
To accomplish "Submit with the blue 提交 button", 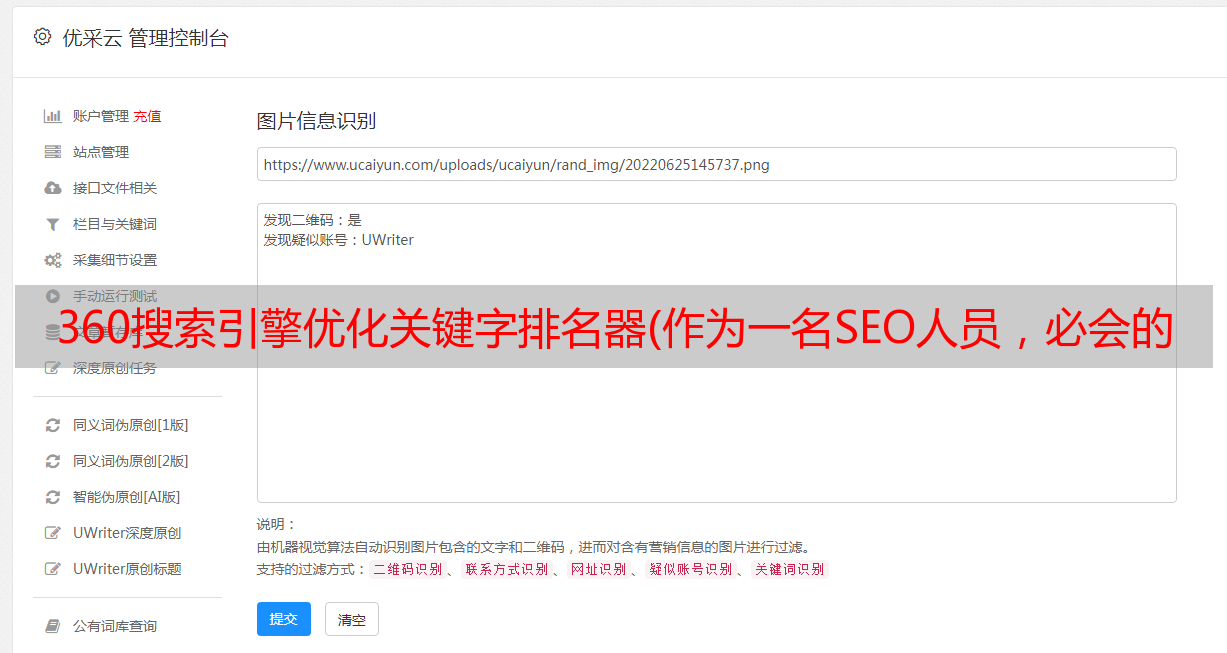I will [284, 619].
